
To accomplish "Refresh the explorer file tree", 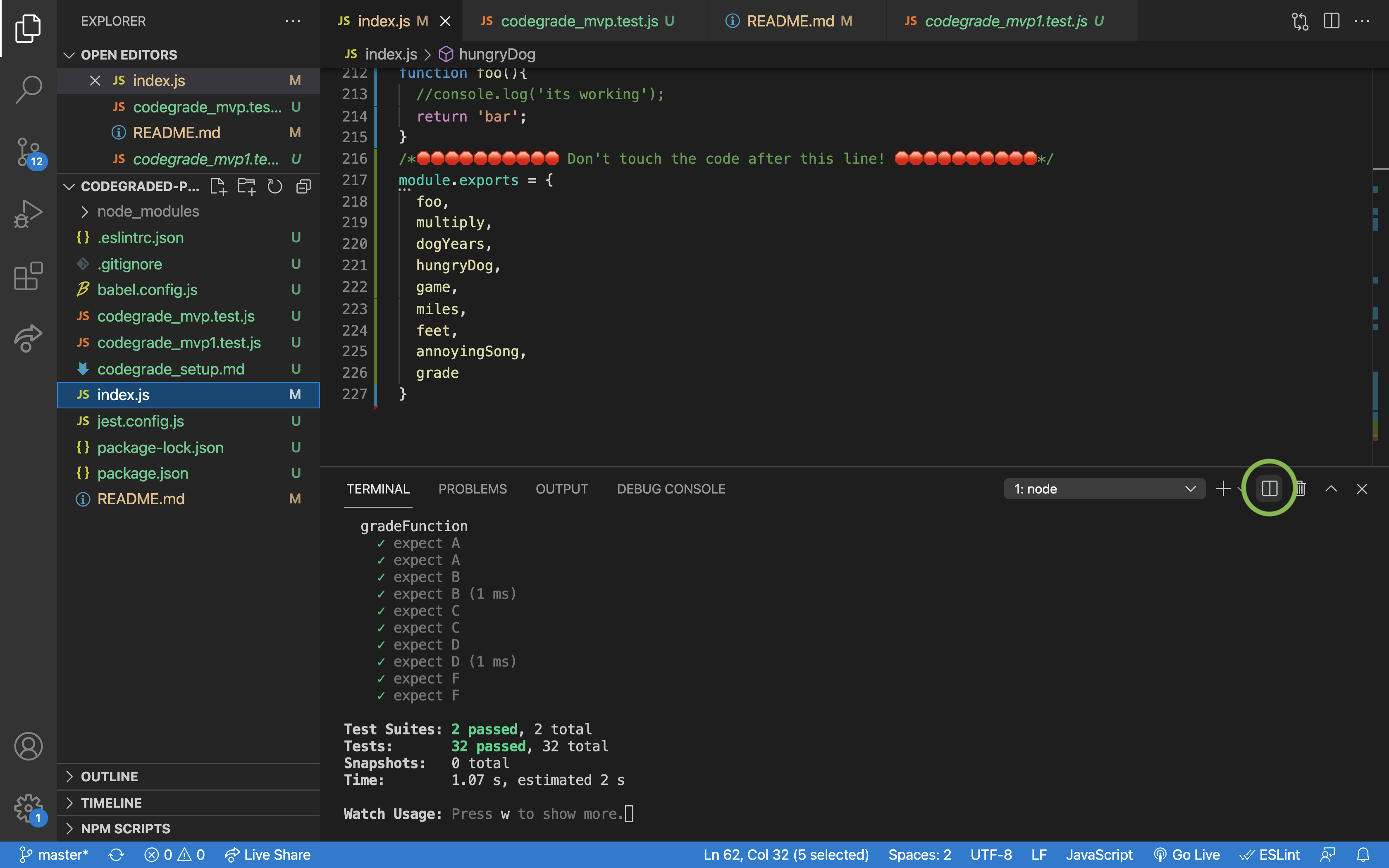I will (275, 186).
